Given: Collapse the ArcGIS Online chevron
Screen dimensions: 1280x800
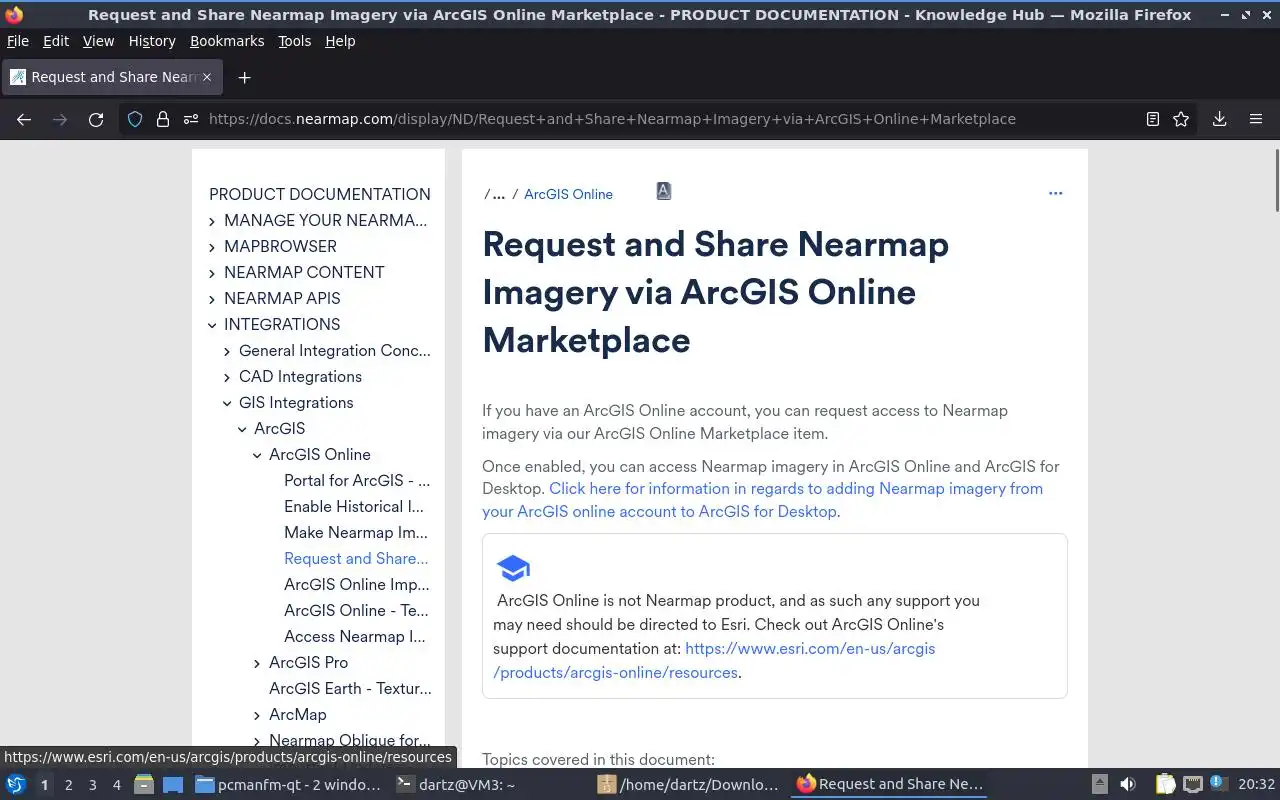Looking at the screenshot, I should pos(257,455).
